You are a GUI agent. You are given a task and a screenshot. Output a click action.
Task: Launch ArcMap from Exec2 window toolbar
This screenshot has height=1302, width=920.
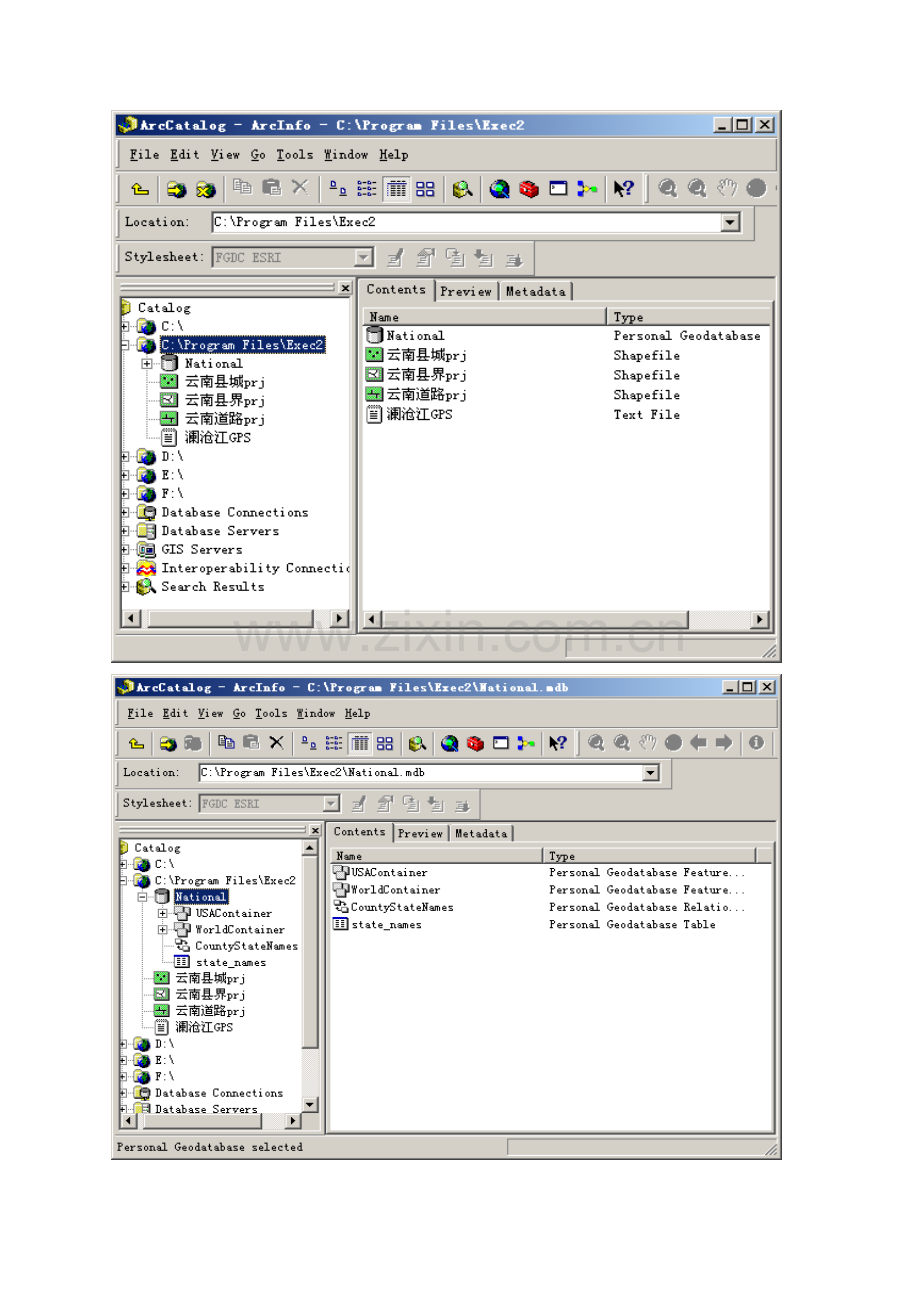500,188
